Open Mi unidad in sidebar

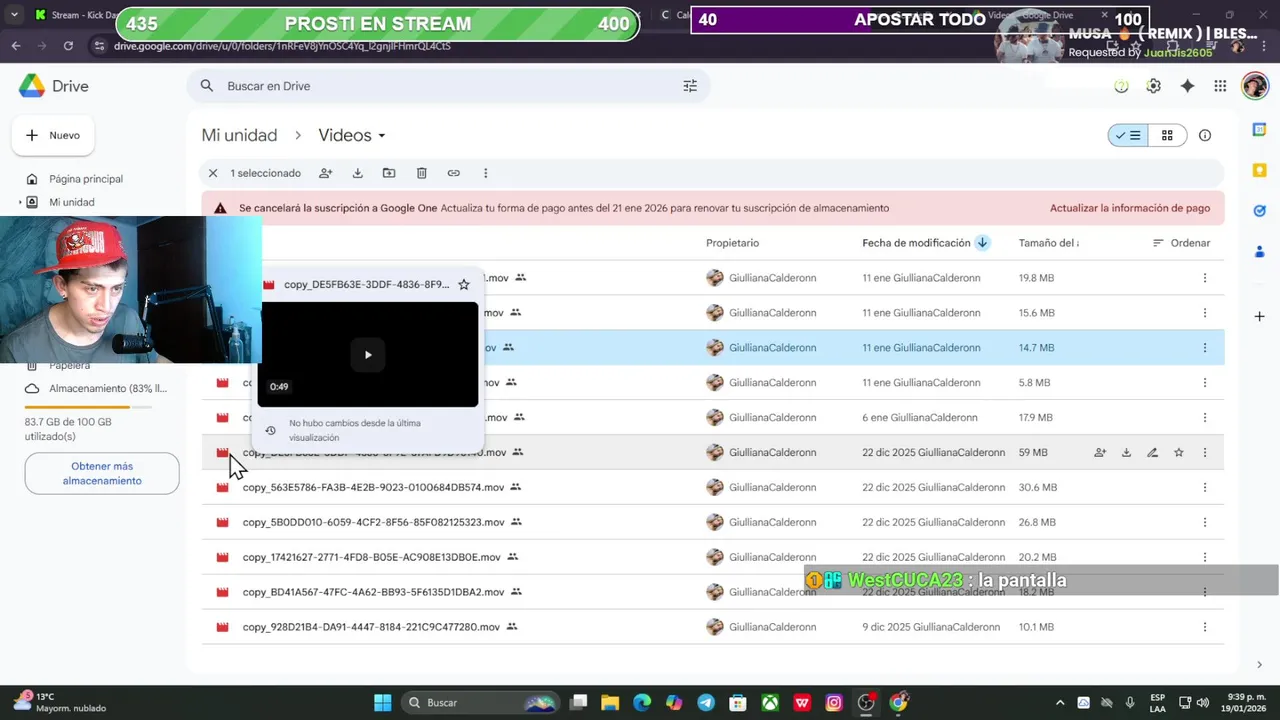coord(72,202)
